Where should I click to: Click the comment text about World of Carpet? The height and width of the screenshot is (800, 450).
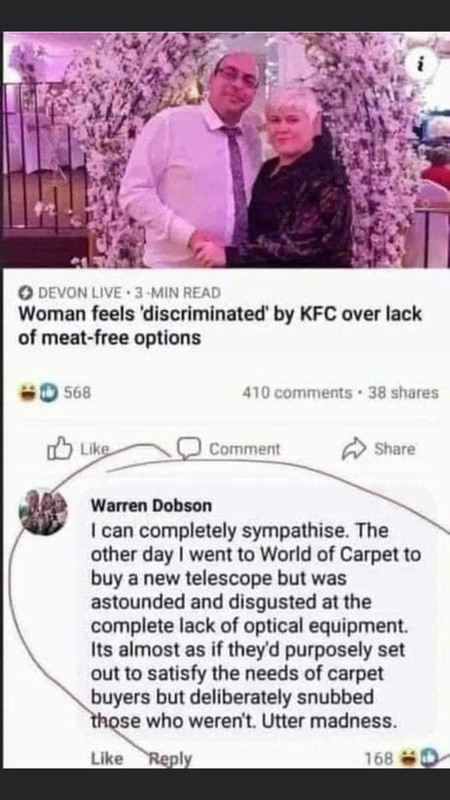pyautogui.click(x=256, y=626)
